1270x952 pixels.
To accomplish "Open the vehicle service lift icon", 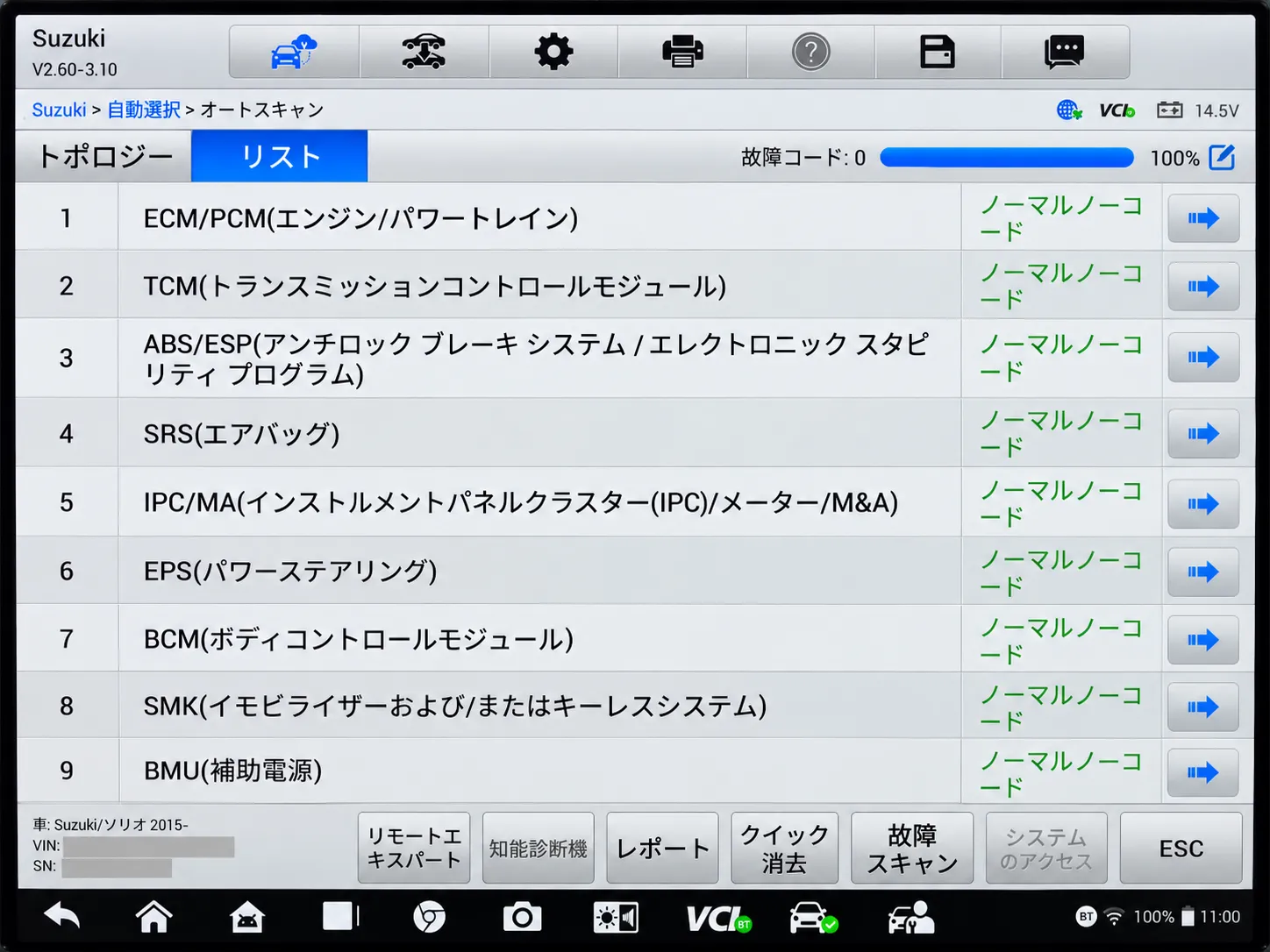I will 424,52.
